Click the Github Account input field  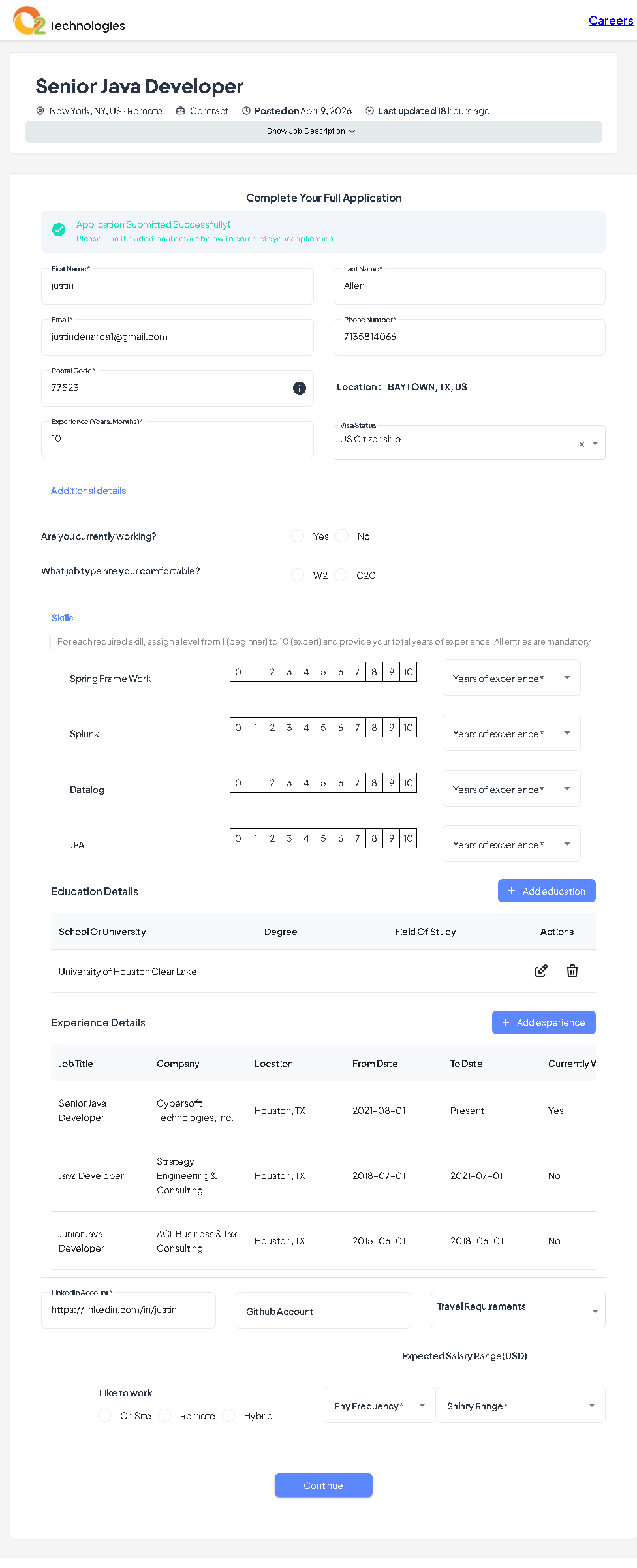(x=323, y=1310)
